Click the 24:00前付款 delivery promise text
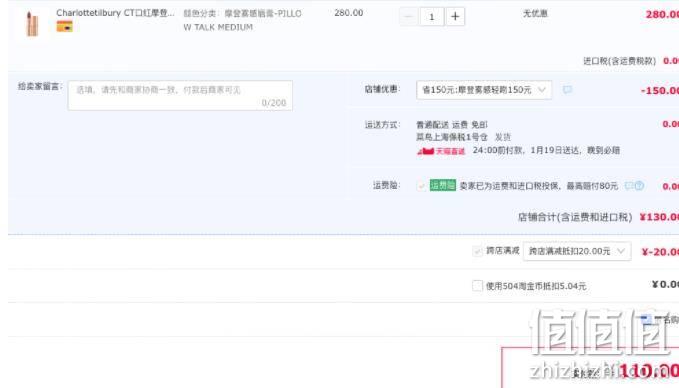679x388 pixels. click(546, 150)
